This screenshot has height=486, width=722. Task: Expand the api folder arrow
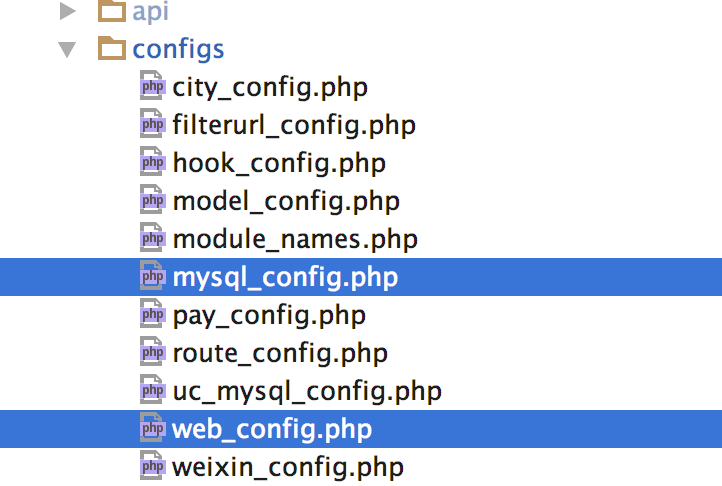click(x=68, y=12)
